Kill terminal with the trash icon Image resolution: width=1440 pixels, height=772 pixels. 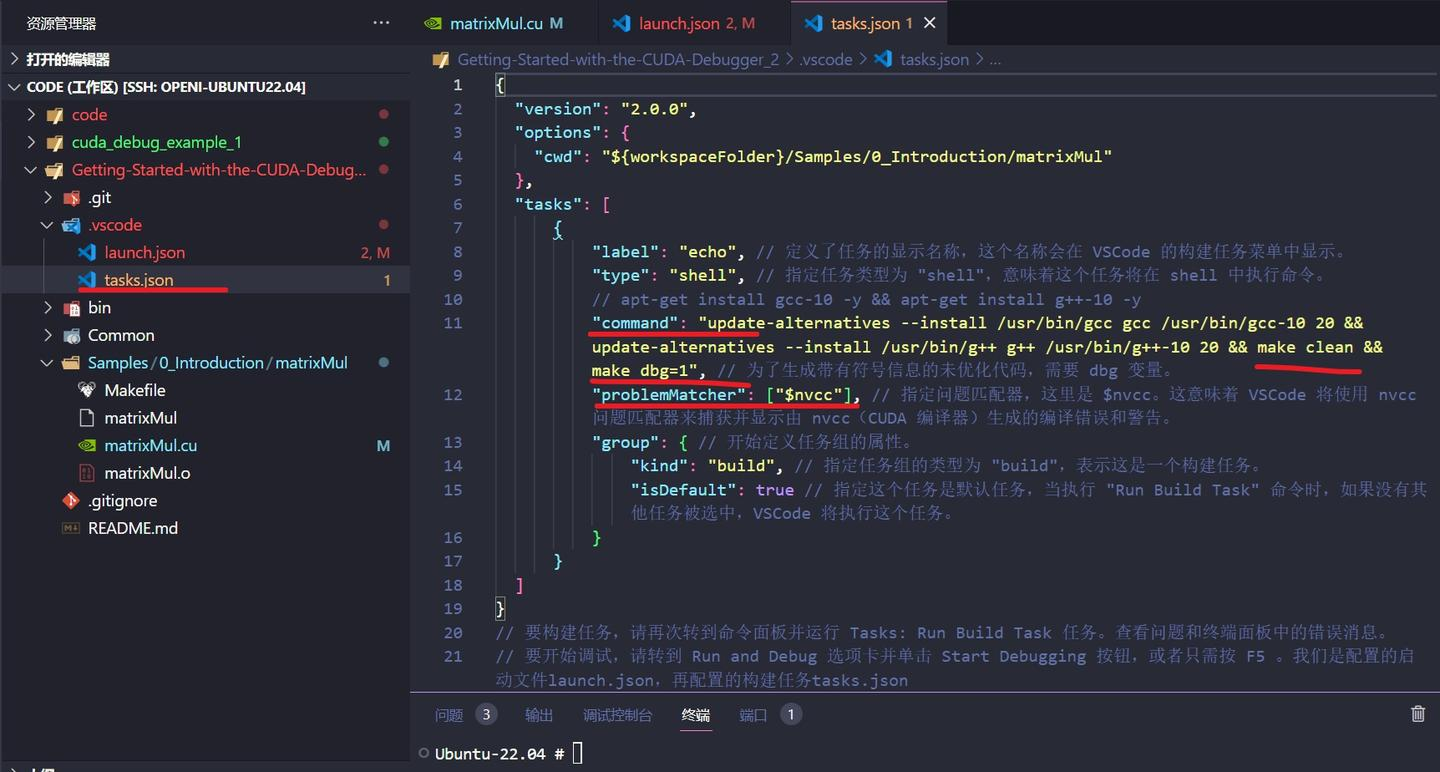[1417, 714]
